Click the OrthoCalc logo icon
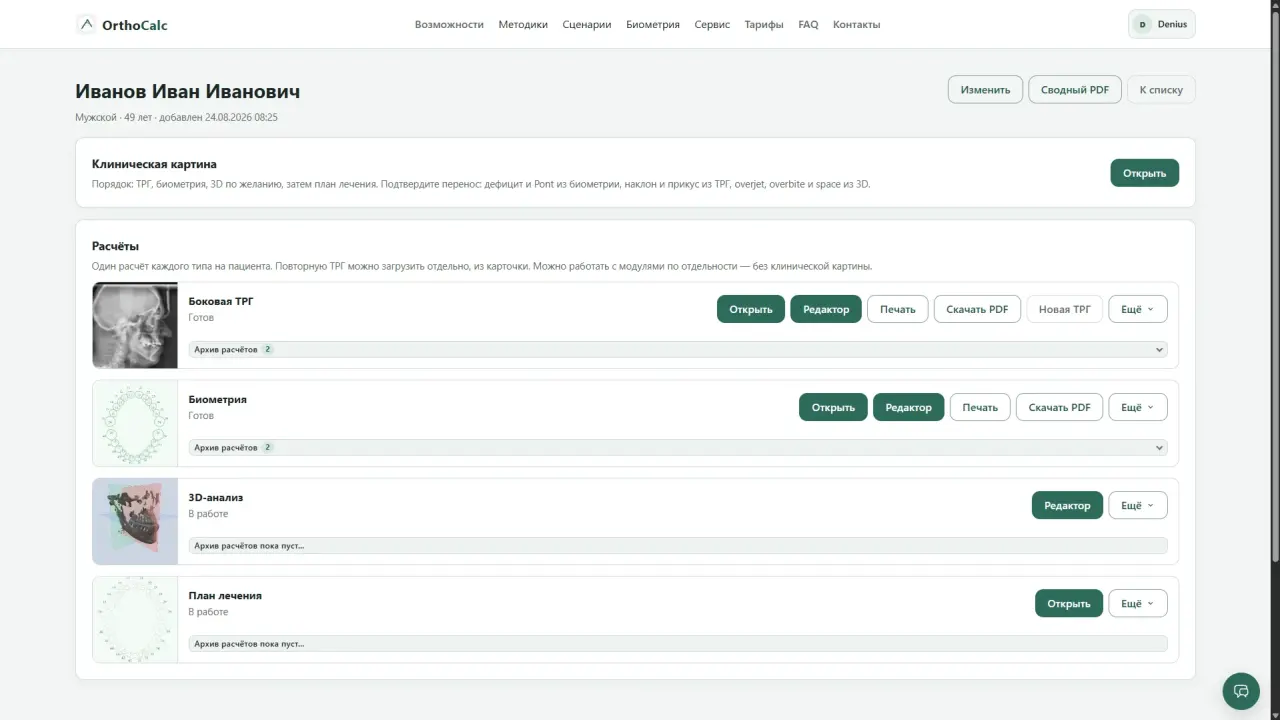 pos(87,24)
